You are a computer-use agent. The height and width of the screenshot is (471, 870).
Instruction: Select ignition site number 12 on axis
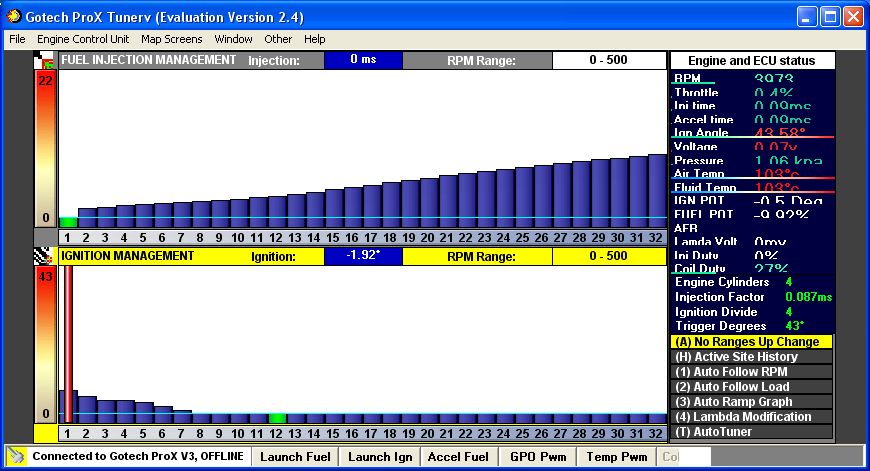coord(274,434)
